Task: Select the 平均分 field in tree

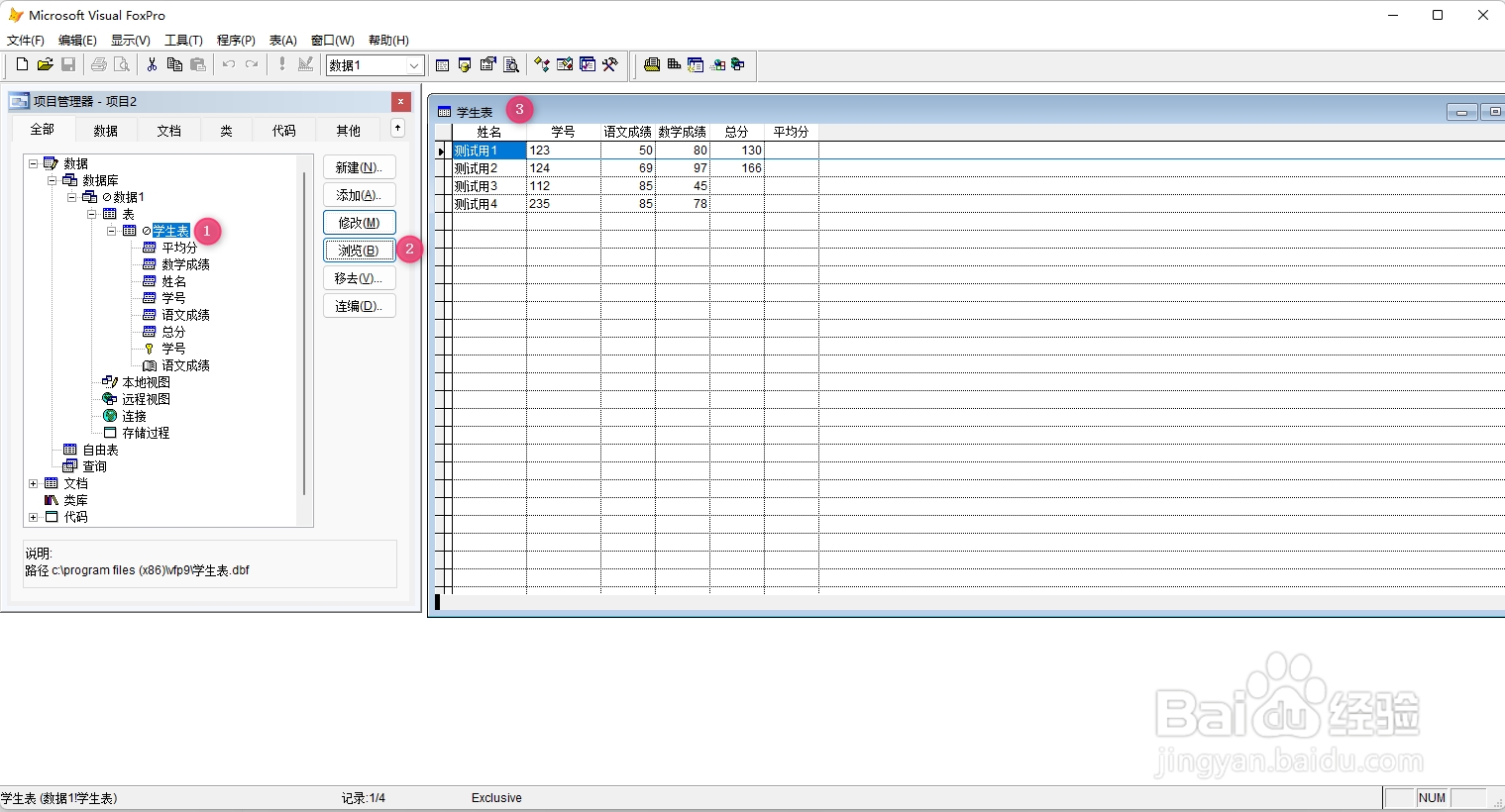Action: pos(179,248)
